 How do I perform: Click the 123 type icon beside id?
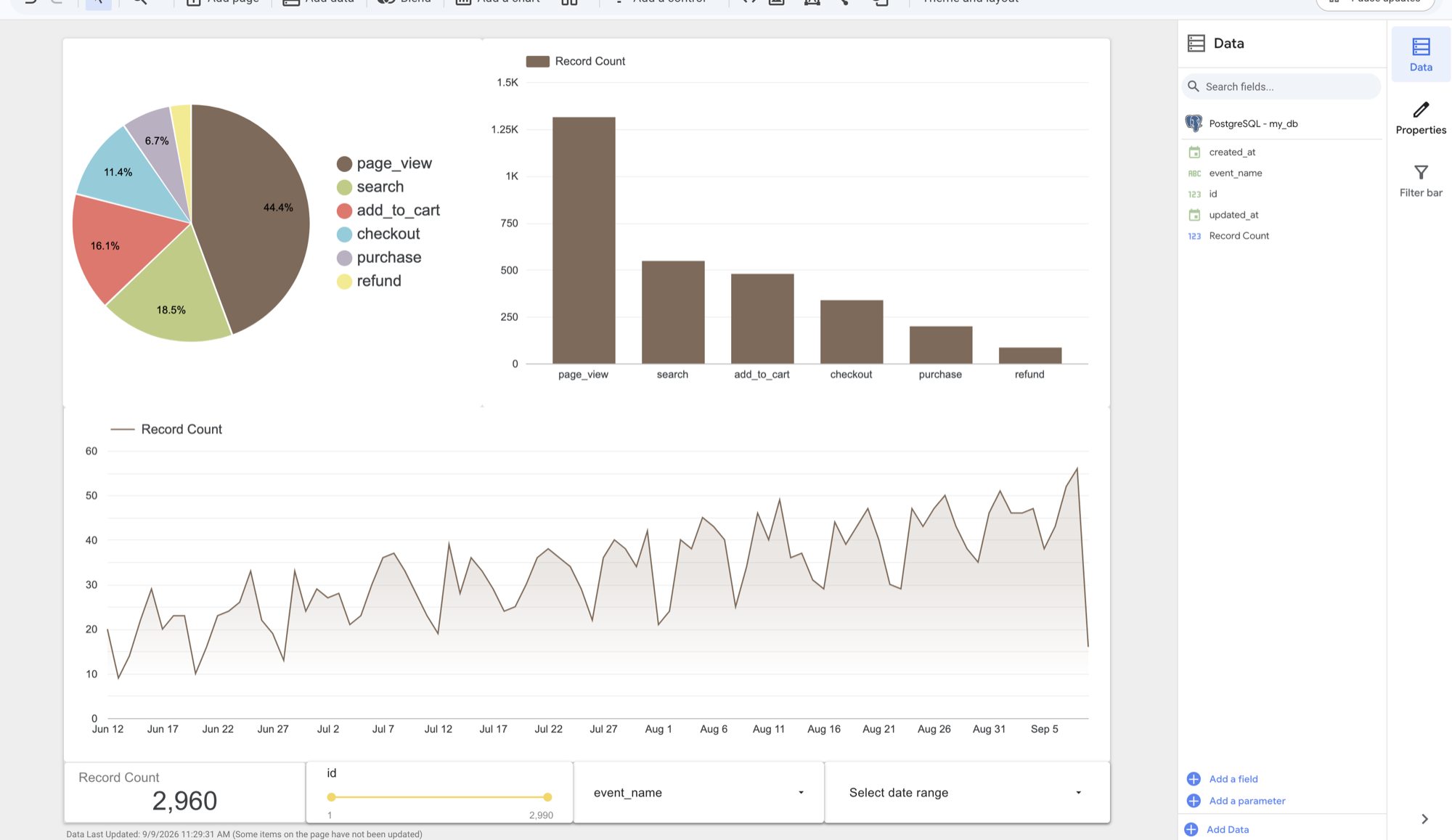(x=1194, y=195)
